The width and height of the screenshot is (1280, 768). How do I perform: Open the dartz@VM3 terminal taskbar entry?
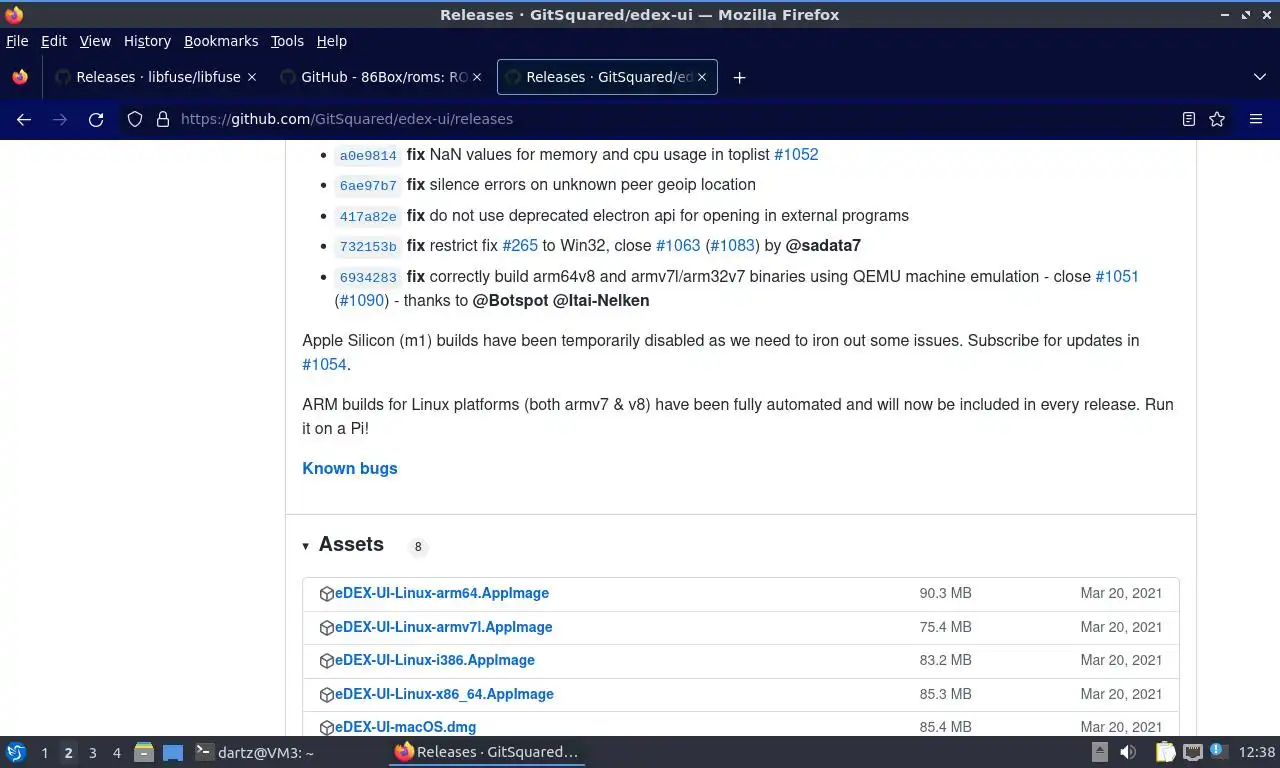coord(255,753)
